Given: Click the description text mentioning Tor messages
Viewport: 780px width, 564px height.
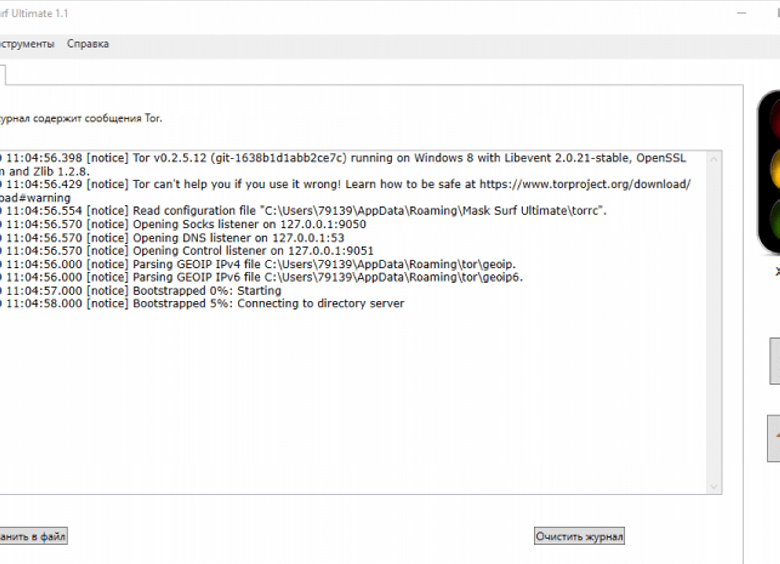Looking at the screenshot, I should [x=81, y=118].
